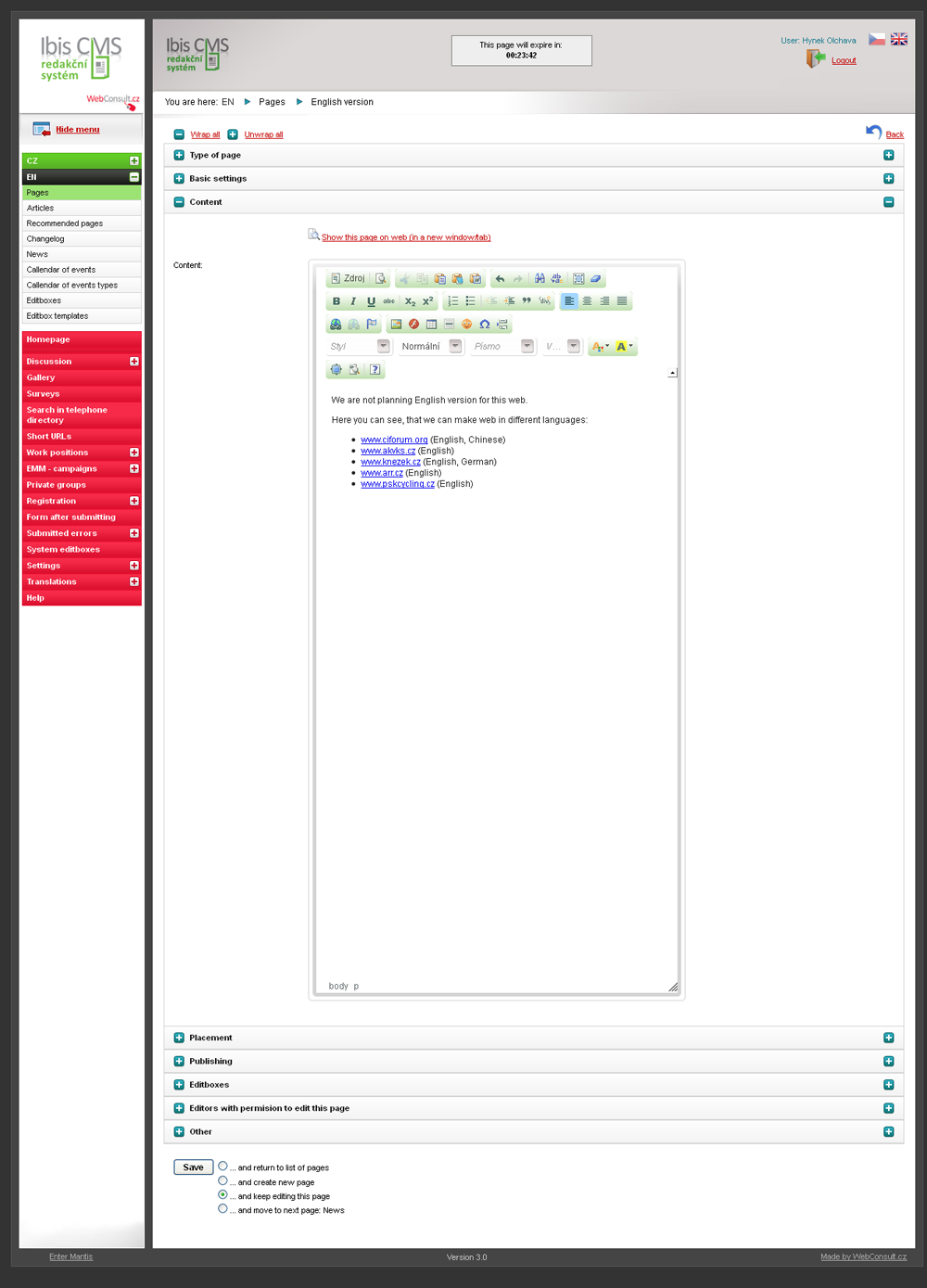
Task: Create a div container
Action: coord(544,301)
